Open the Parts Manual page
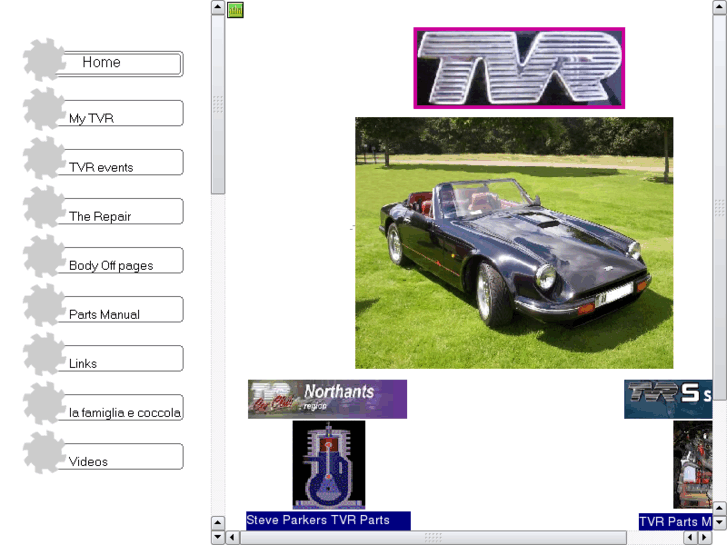Screen dimensions: 727x545 pos(122,309)
